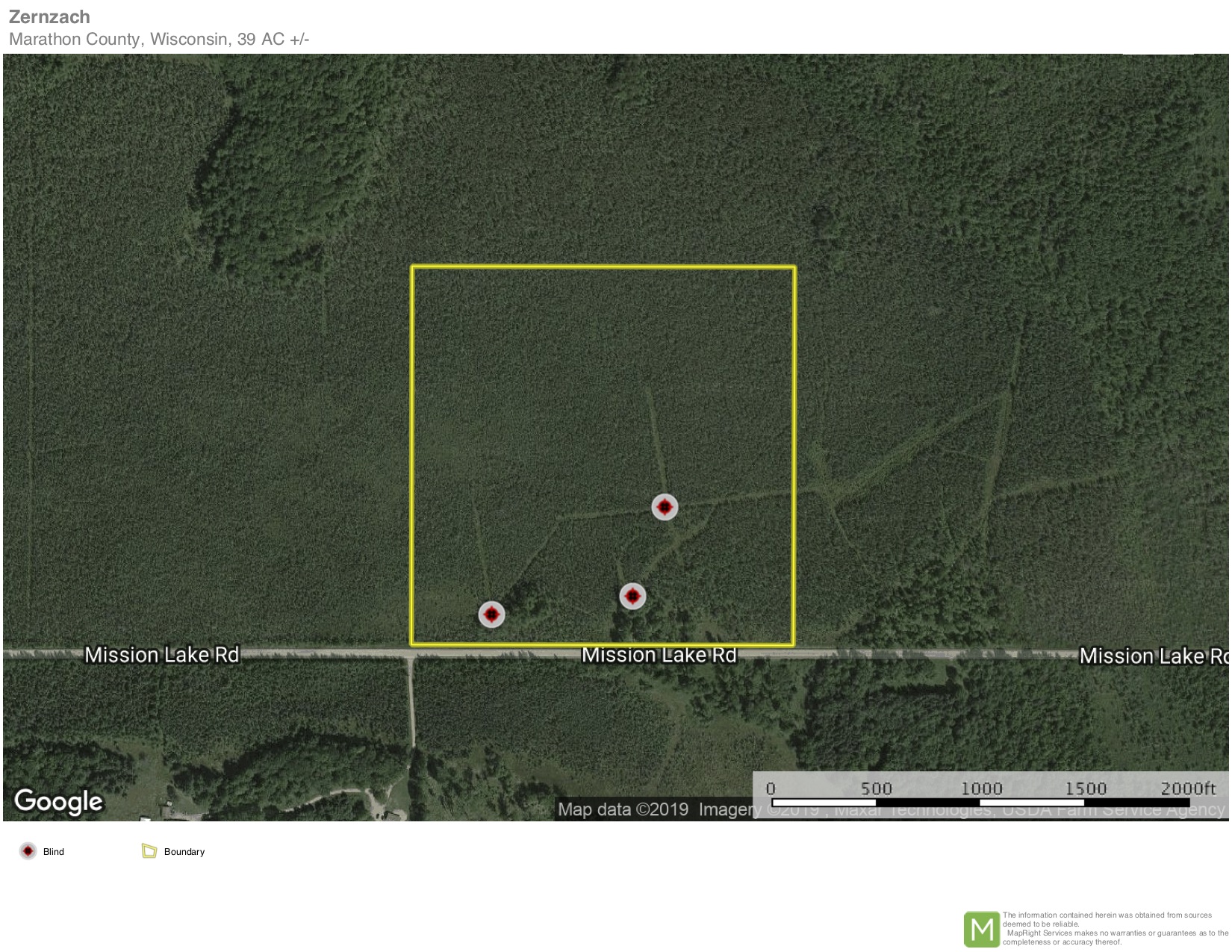Click the 2000ft label on the scale bar
Viewport: 1232px width, 952px height.
pyautogui.click(x=1188, y=788)
